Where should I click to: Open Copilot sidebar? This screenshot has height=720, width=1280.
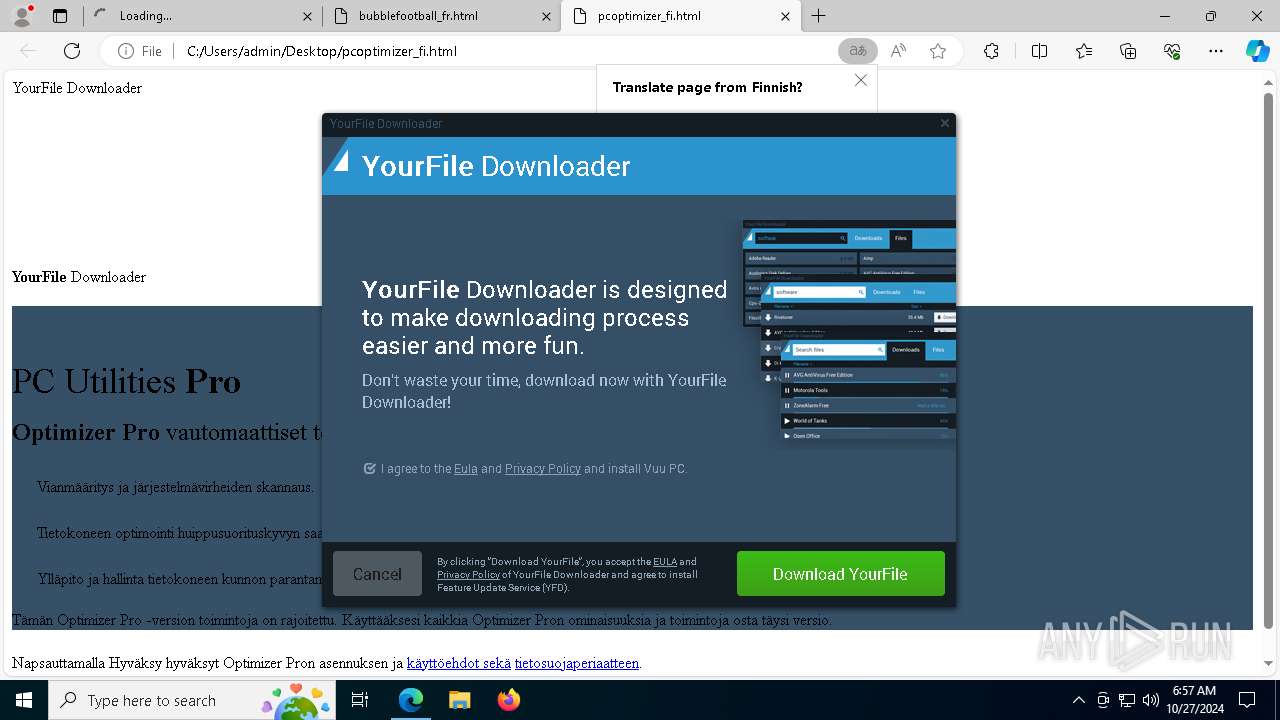tap(1257, 51)
